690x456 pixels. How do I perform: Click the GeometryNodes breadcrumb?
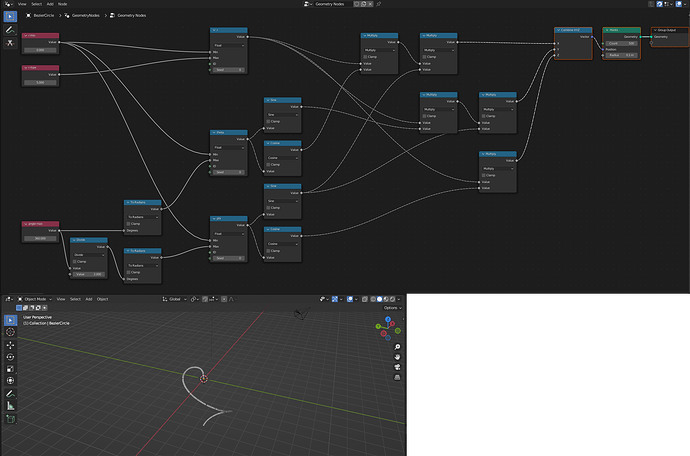click(85, 15)
